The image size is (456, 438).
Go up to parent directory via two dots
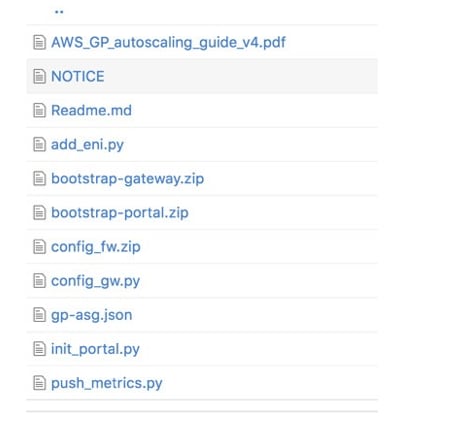point(59,12)
